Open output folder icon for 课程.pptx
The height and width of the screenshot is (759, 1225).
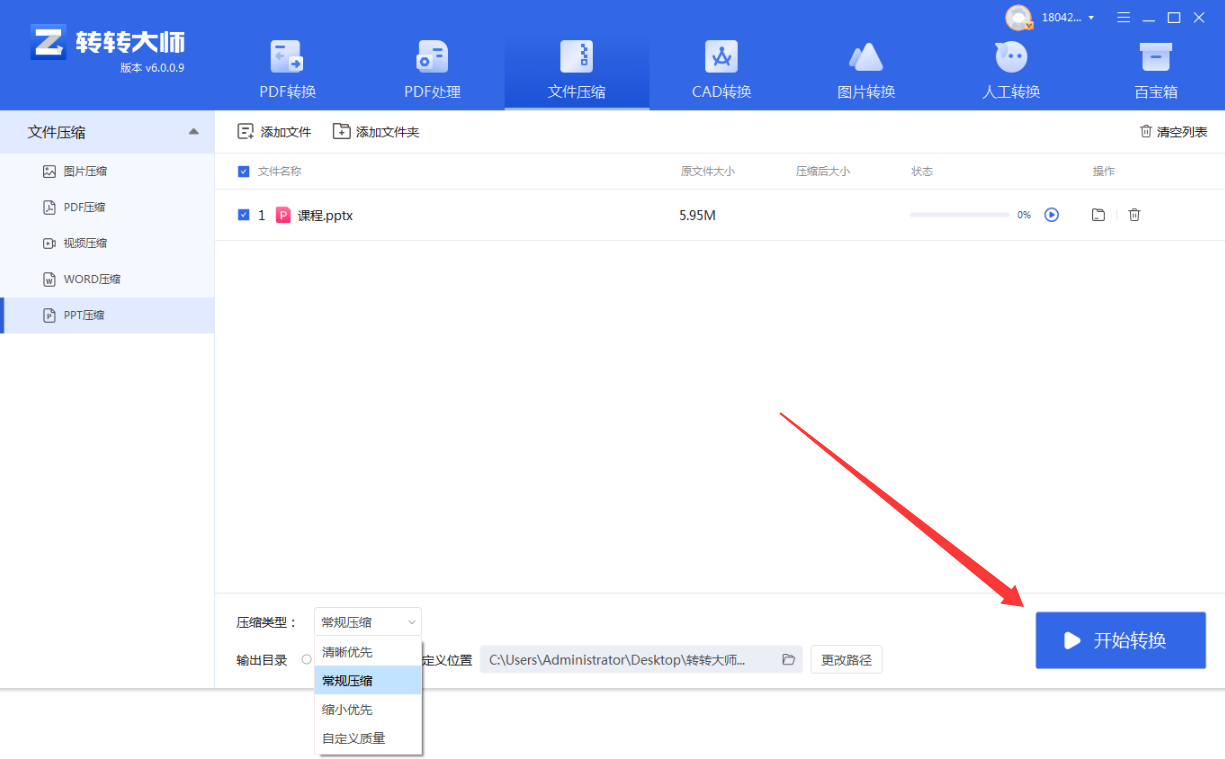(x=1098, y=214)
